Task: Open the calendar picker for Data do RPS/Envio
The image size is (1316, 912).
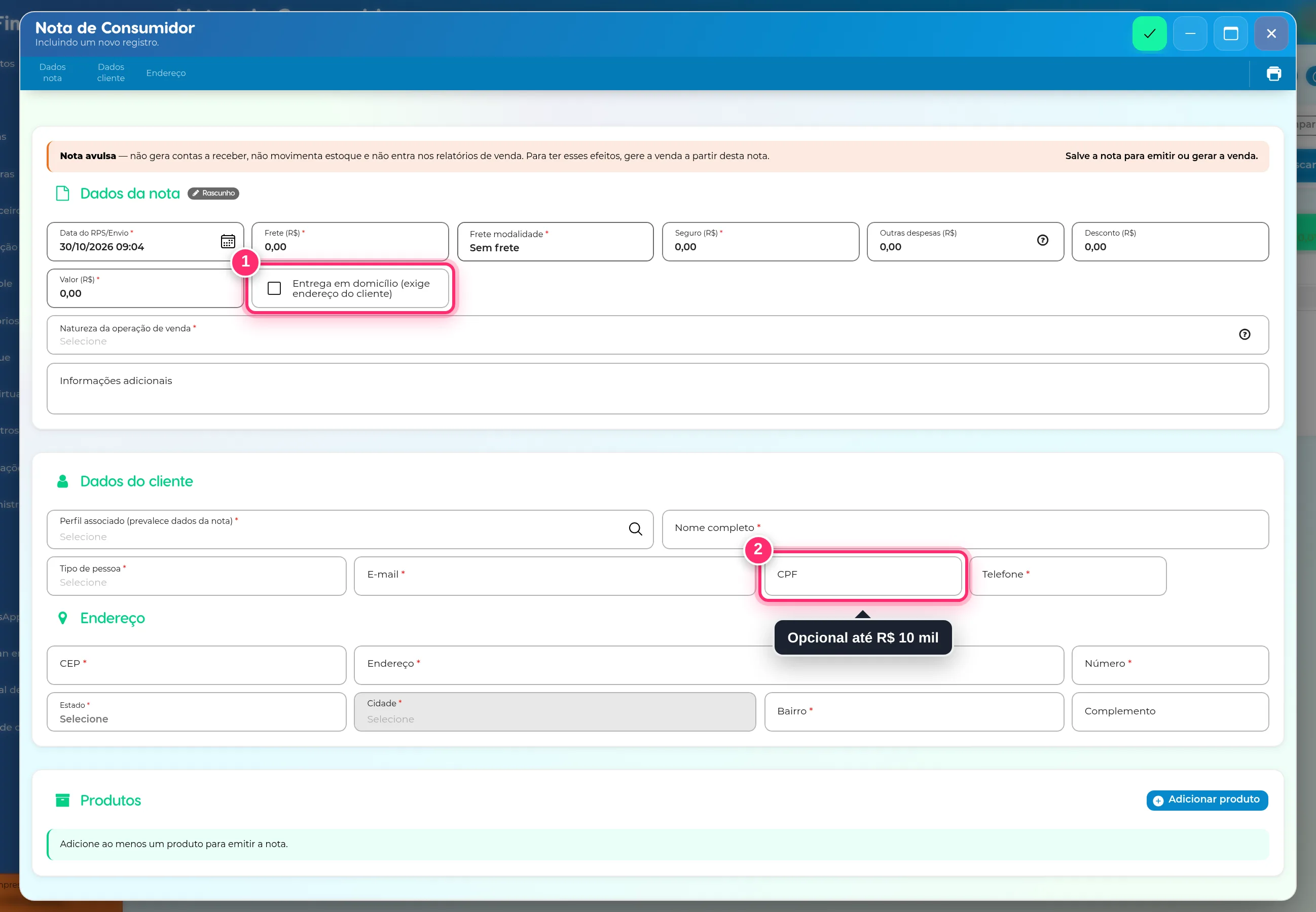Action: [228, 241]
